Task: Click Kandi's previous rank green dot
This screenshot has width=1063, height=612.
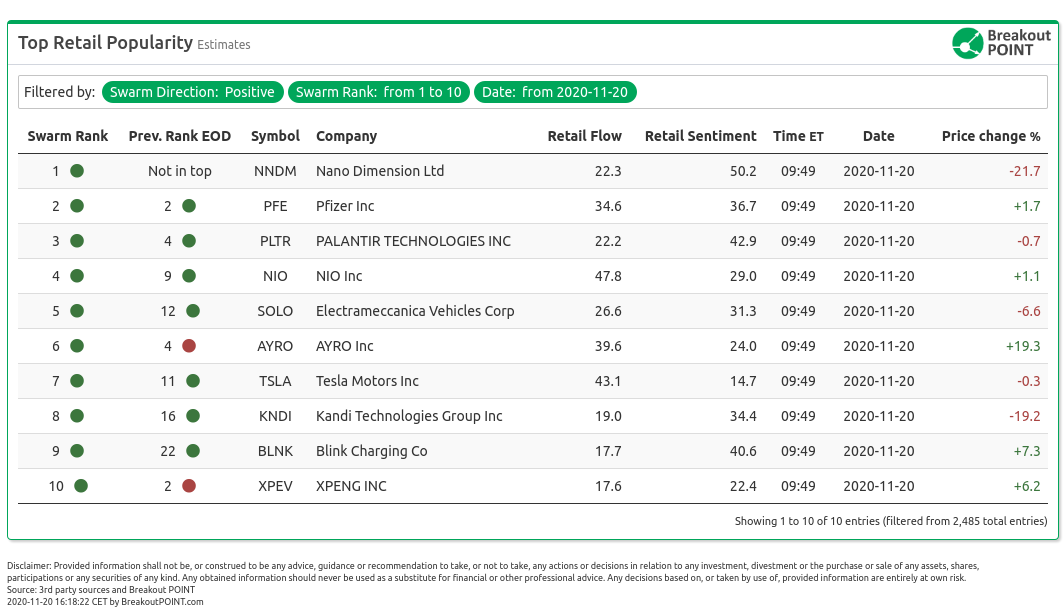Action: tap(193, 416)
